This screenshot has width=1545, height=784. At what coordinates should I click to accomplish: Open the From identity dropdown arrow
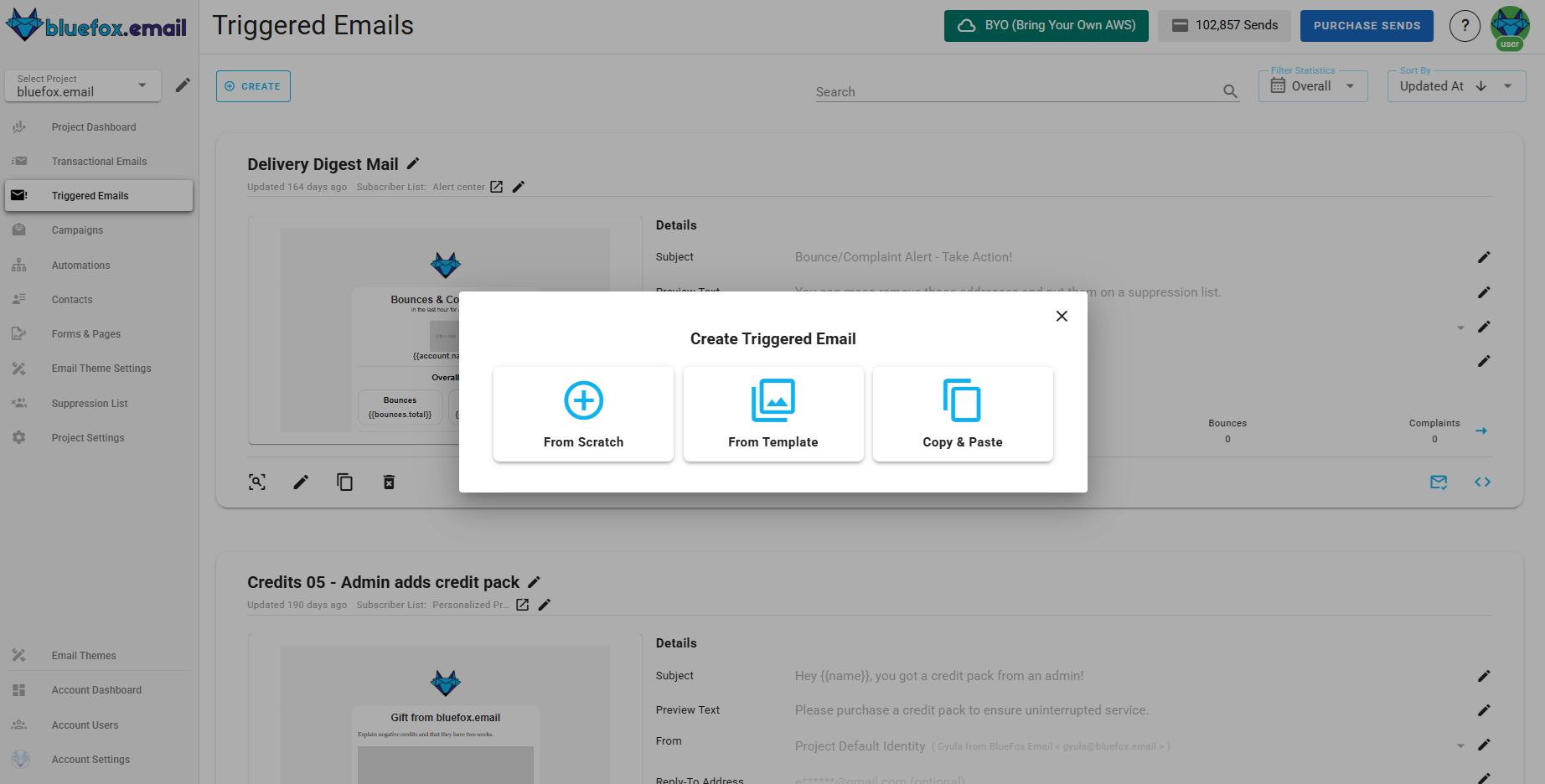[x=1461, y=745]
